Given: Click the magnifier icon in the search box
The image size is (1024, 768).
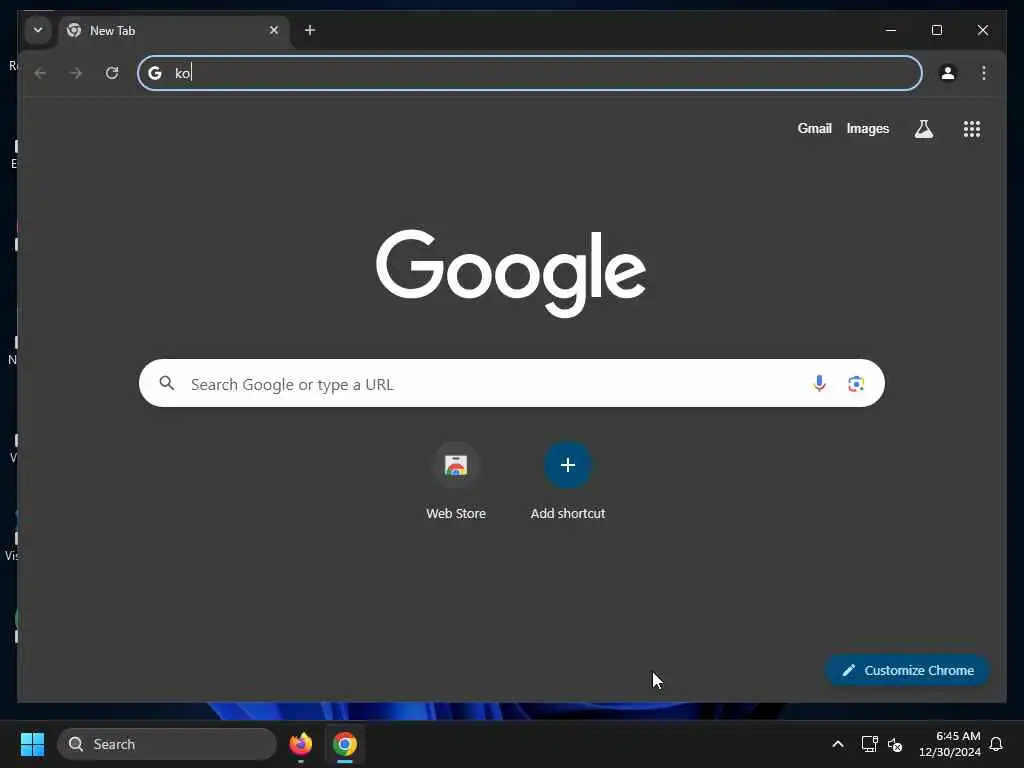Looking at the screenshot, I should click(x=167, y=383).
